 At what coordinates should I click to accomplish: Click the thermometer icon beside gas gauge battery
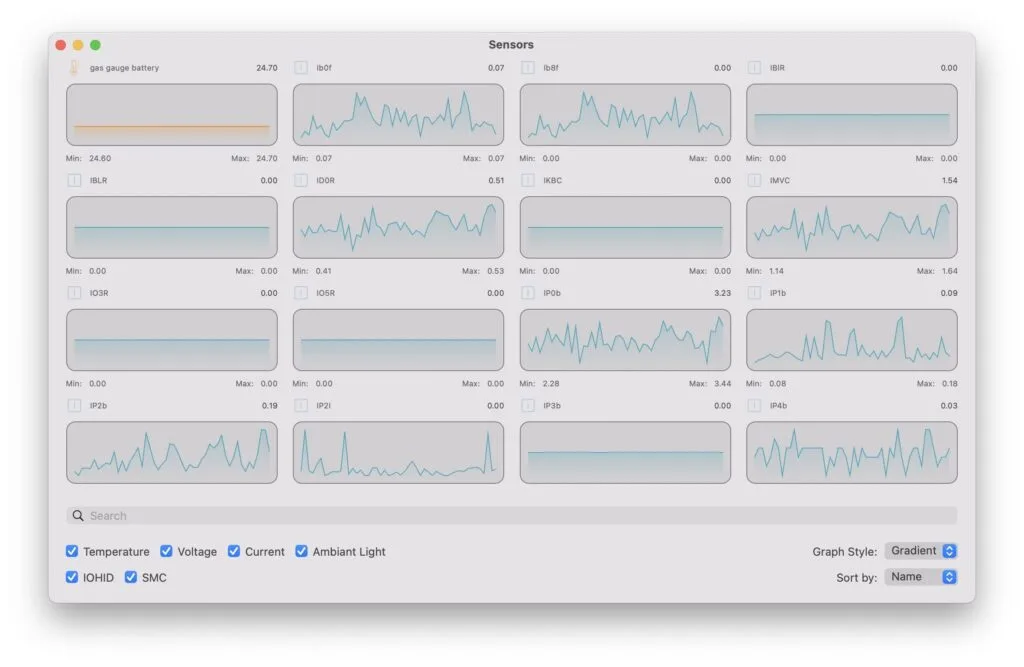point(74,68)
